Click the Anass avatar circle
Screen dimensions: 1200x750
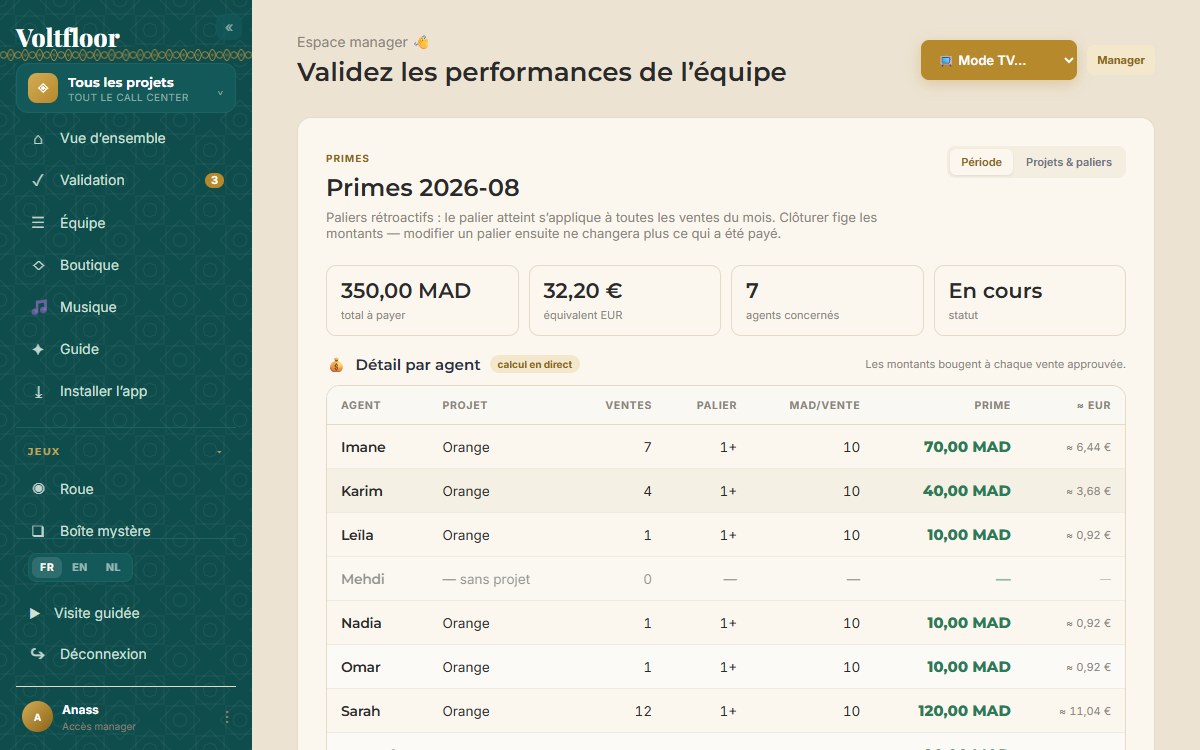click(x=37, y=717)
